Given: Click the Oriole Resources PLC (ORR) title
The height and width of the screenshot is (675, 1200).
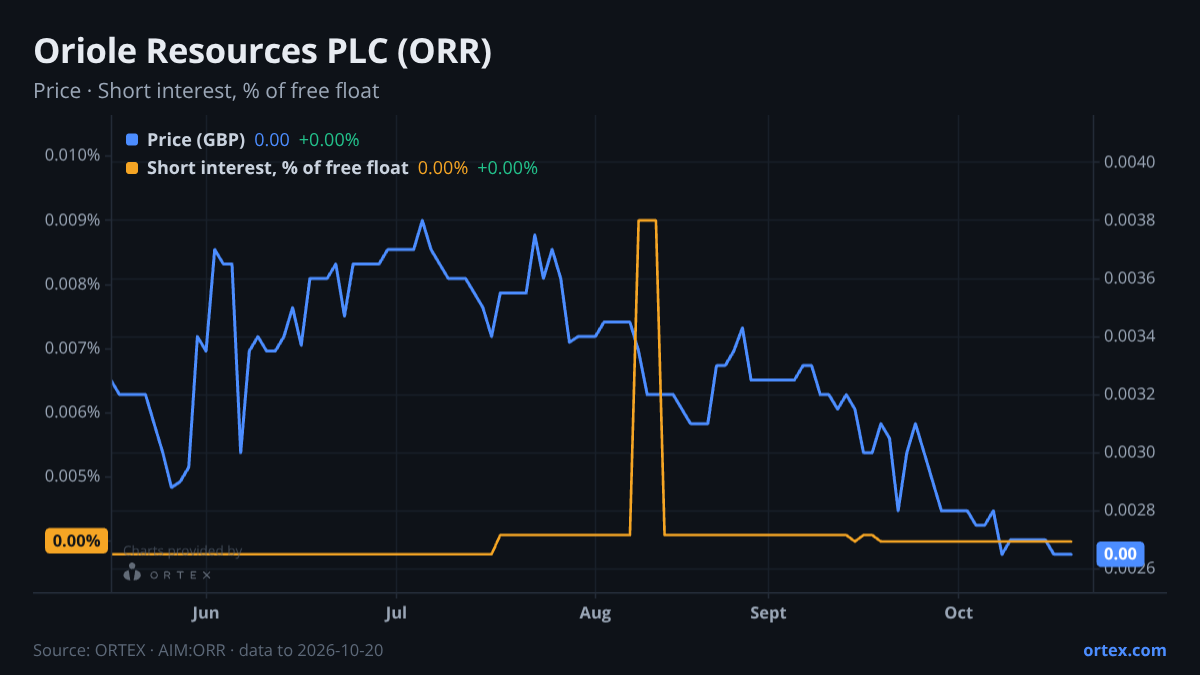Looking at the screenshot, I should [x=263, y=52].
